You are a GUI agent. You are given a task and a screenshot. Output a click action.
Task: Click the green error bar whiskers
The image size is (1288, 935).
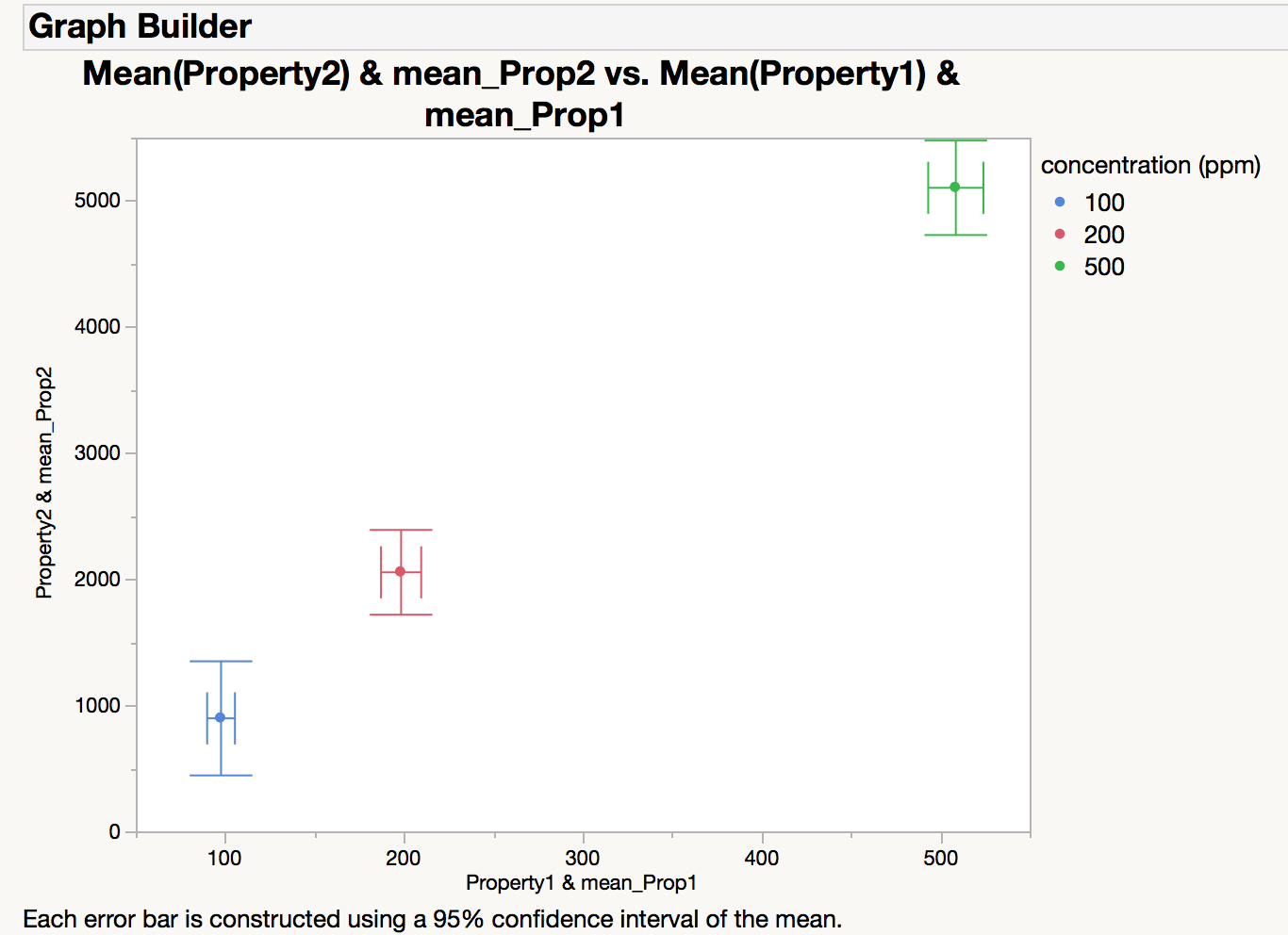955,233
